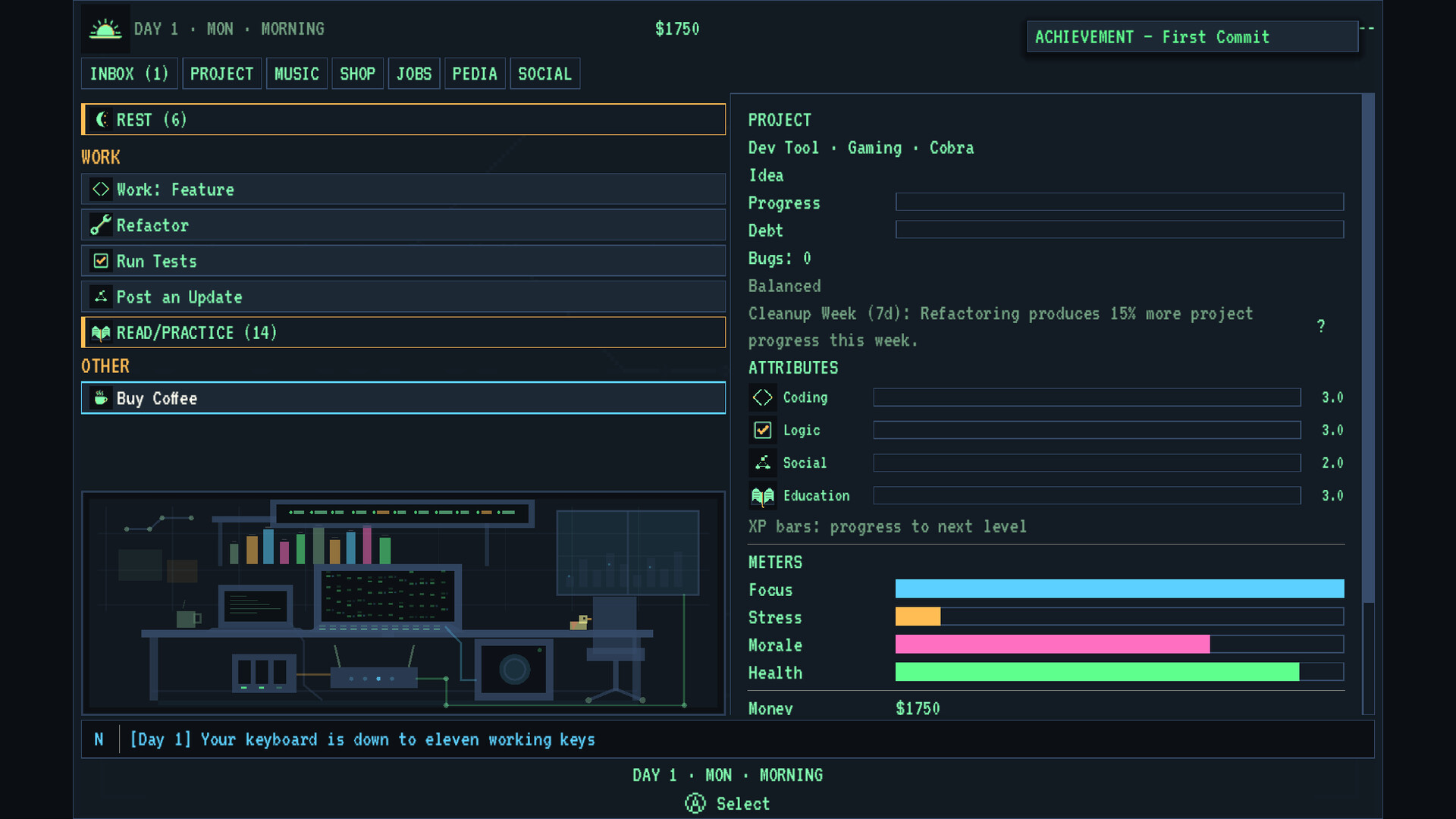The height and width of the screenshot is (819, 1456).
Task: Open the question mark help for Cleanup Week
Action: (1321, 326)
